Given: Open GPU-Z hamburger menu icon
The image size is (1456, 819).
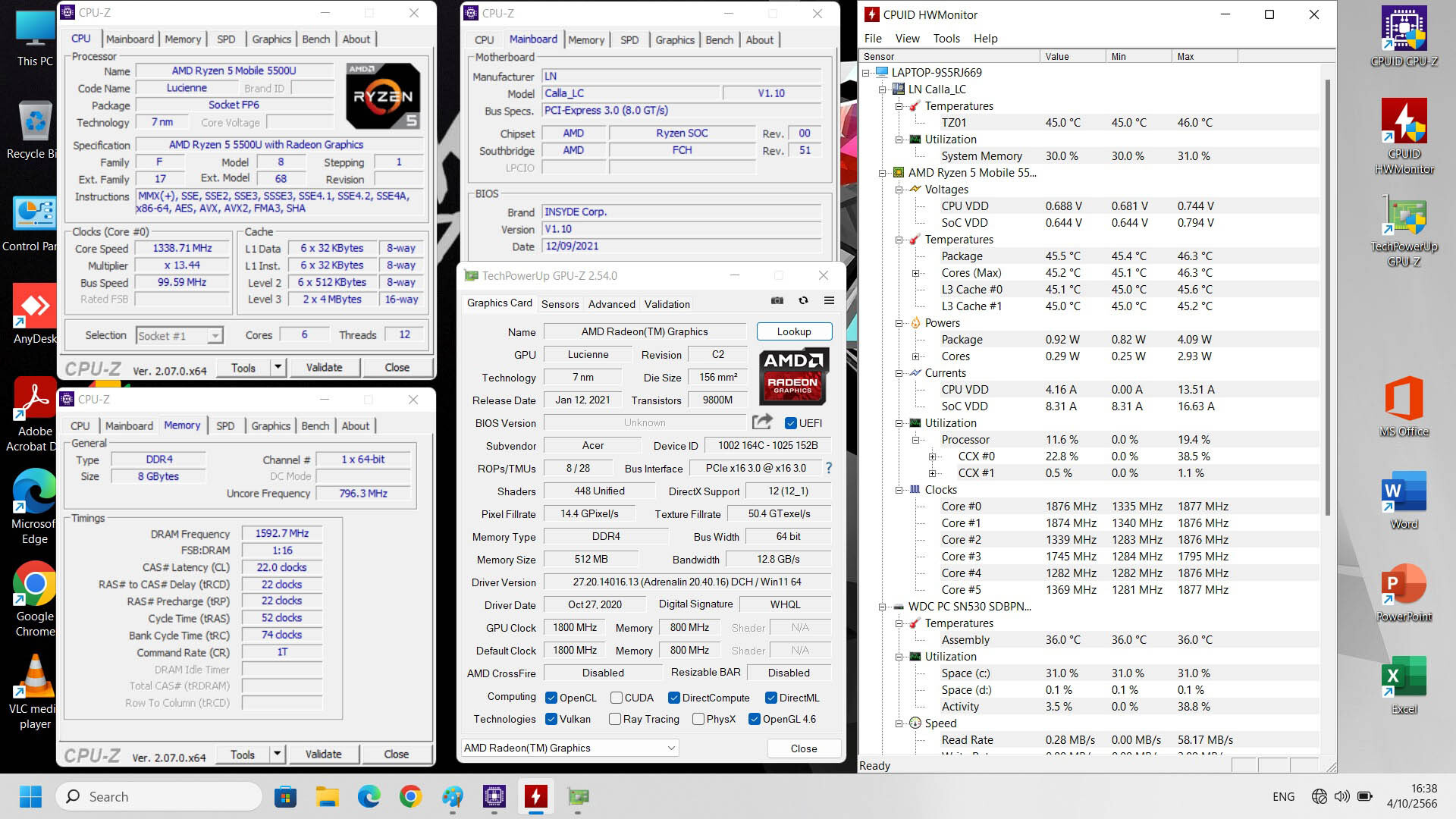Looking at the screenshot, I should 829,301.
